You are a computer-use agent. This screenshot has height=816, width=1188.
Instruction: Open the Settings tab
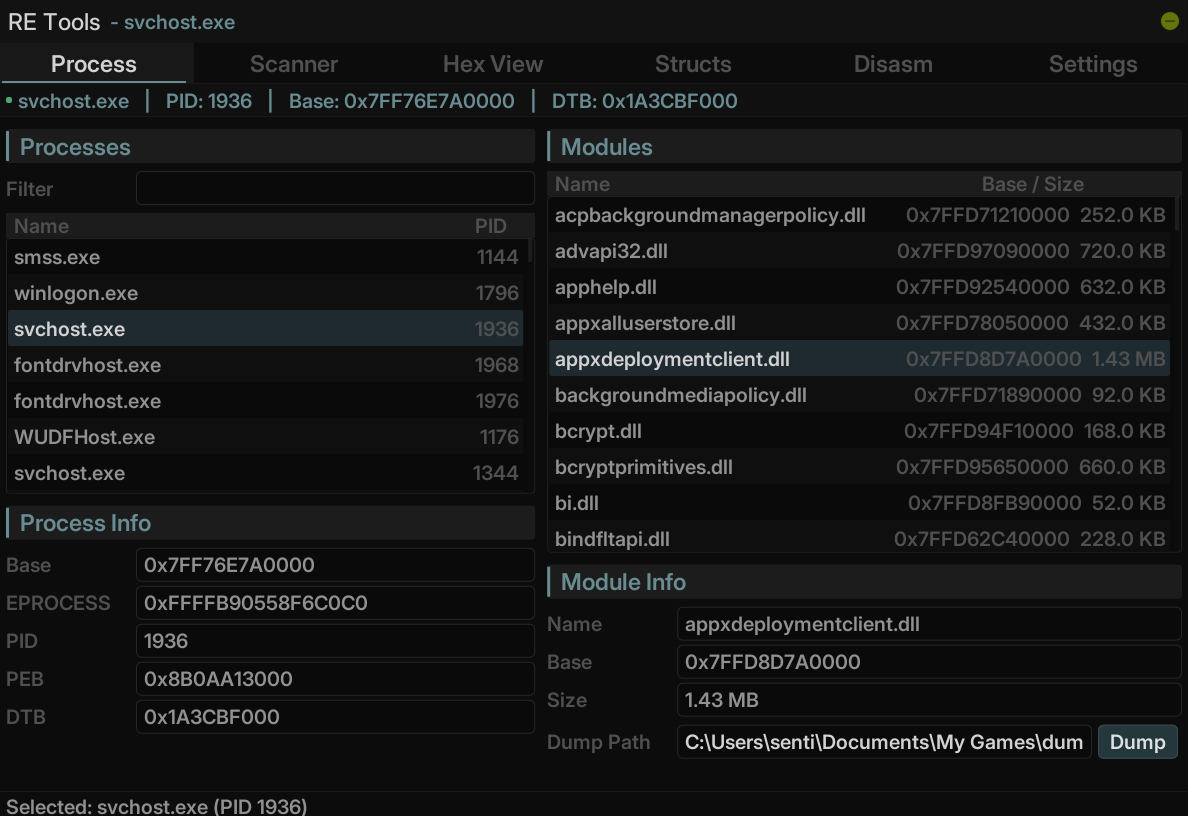[x=1092, y=64]
